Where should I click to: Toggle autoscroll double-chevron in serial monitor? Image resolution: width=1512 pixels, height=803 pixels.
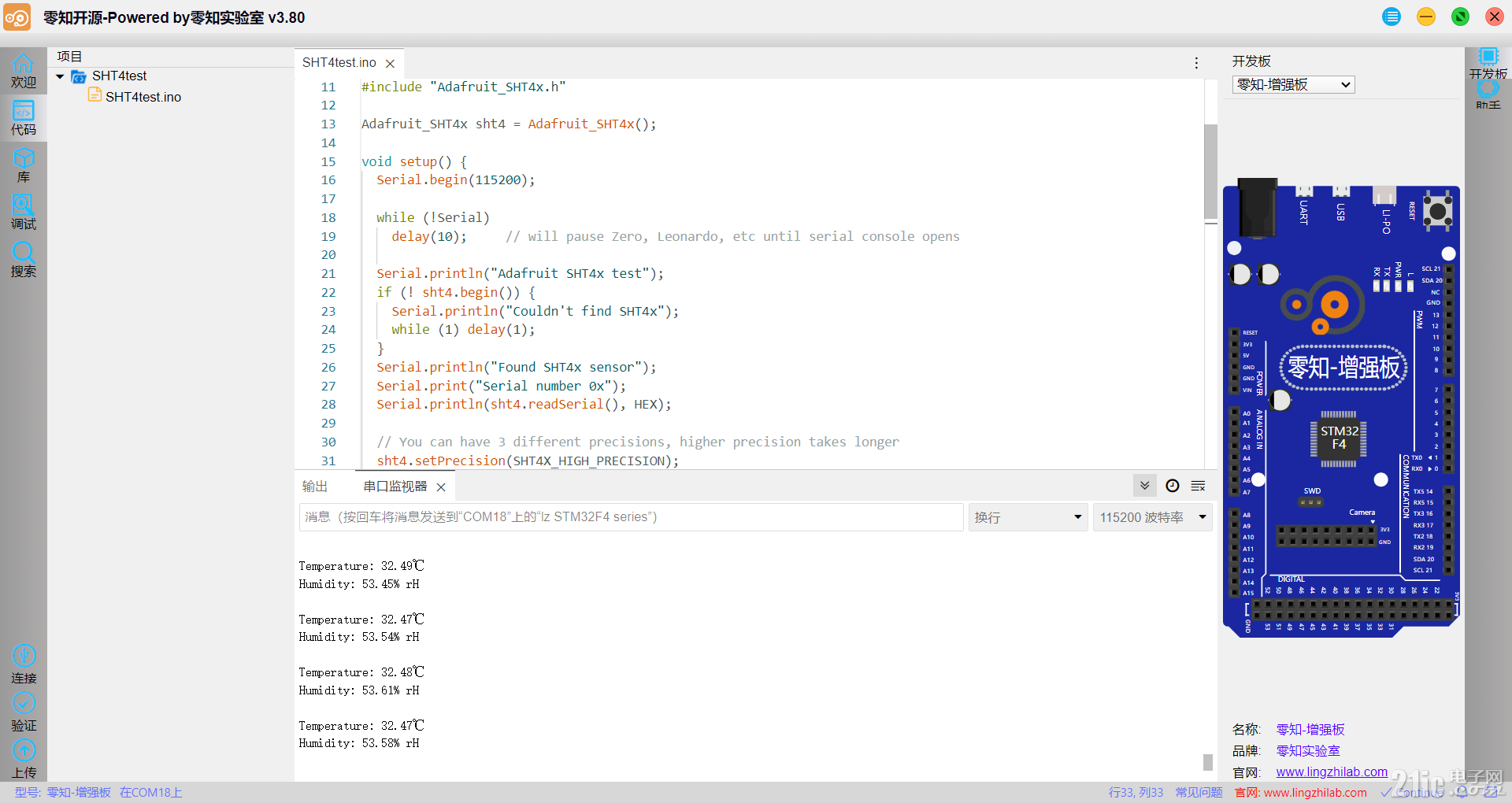coord(1145,486)
